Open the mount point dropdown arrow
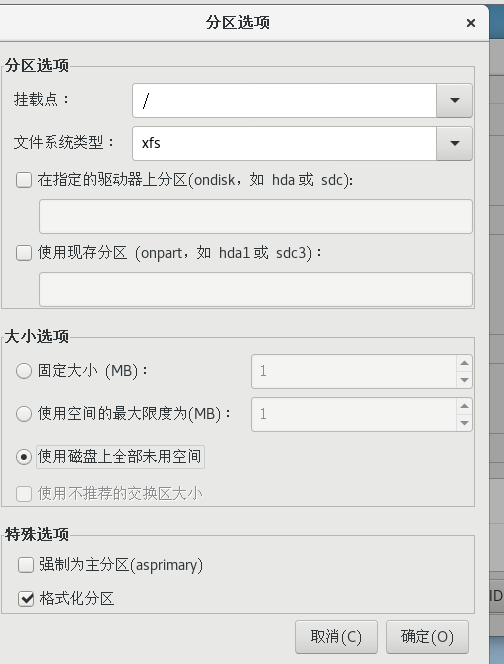The height and width of the screenshot is (664, 504). click(454, 100)
